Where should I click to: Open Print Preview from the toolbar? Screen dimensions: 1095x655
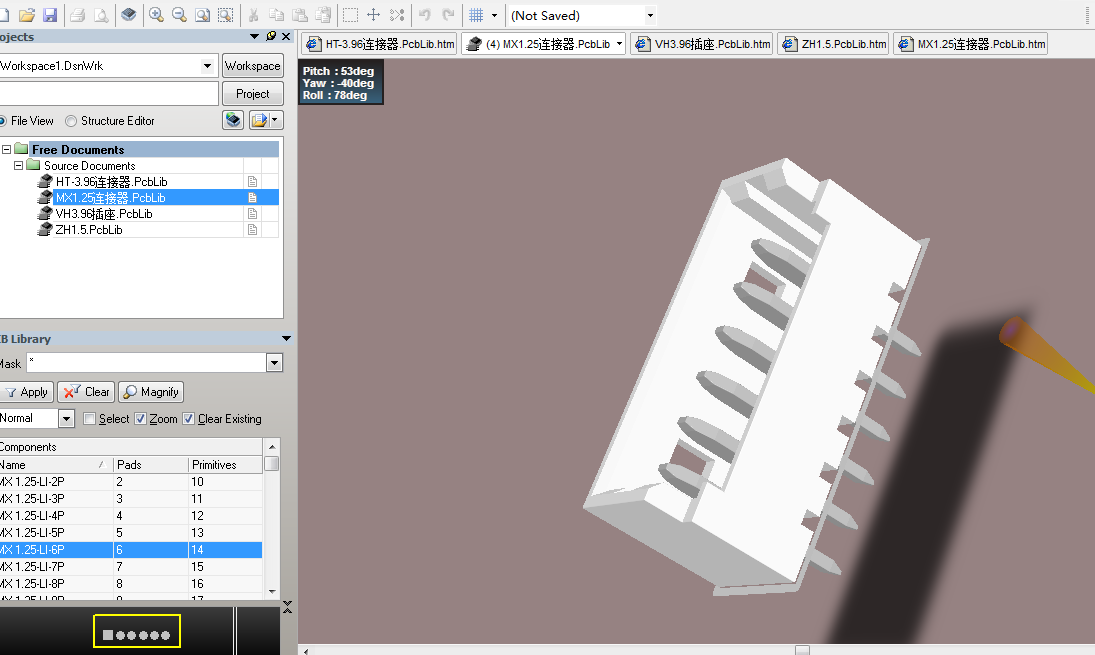(x=101, y=15)
